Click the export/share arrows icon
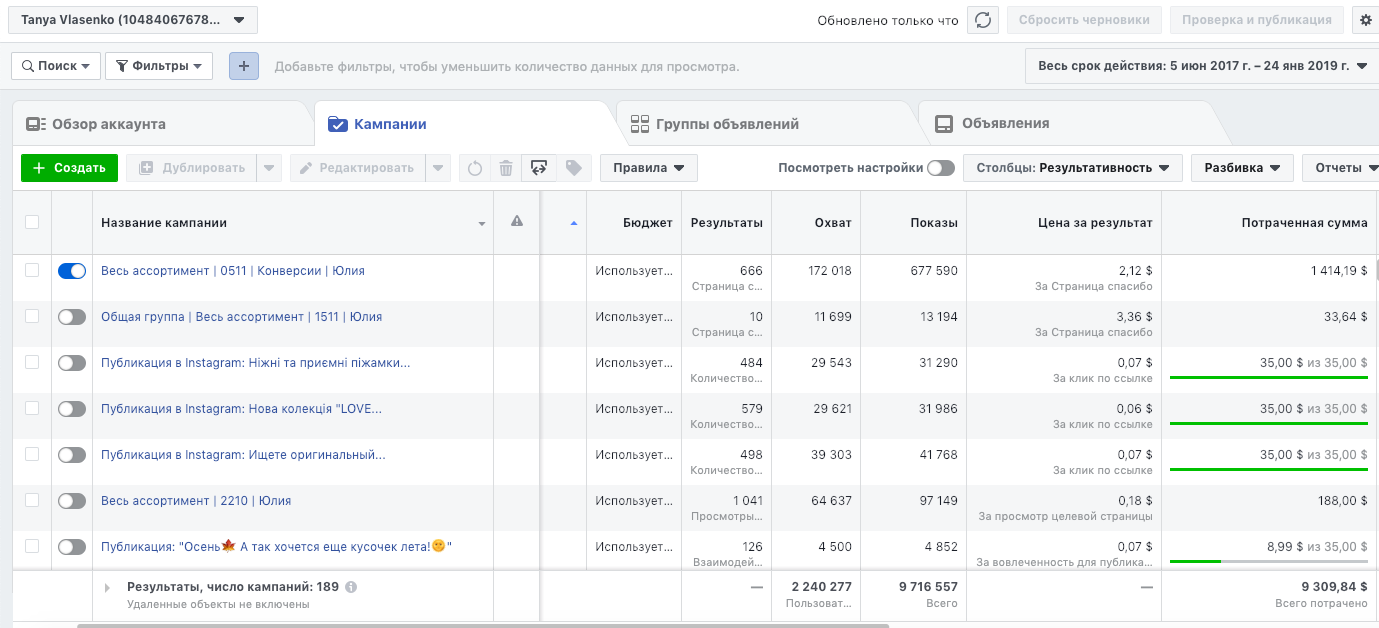1379x628 pixels. coord(539,168)
